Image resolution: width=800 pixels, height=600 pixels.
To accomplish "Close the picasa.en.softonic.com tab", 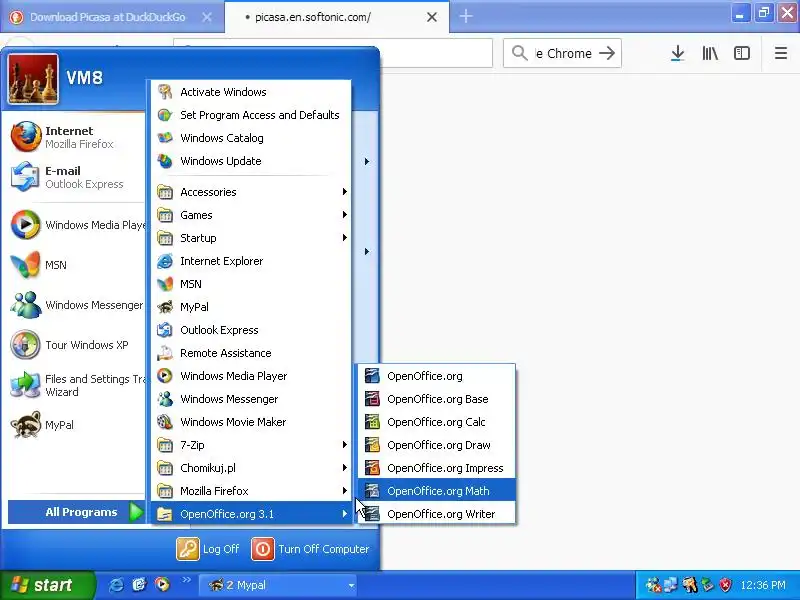I will pos(432,17).
